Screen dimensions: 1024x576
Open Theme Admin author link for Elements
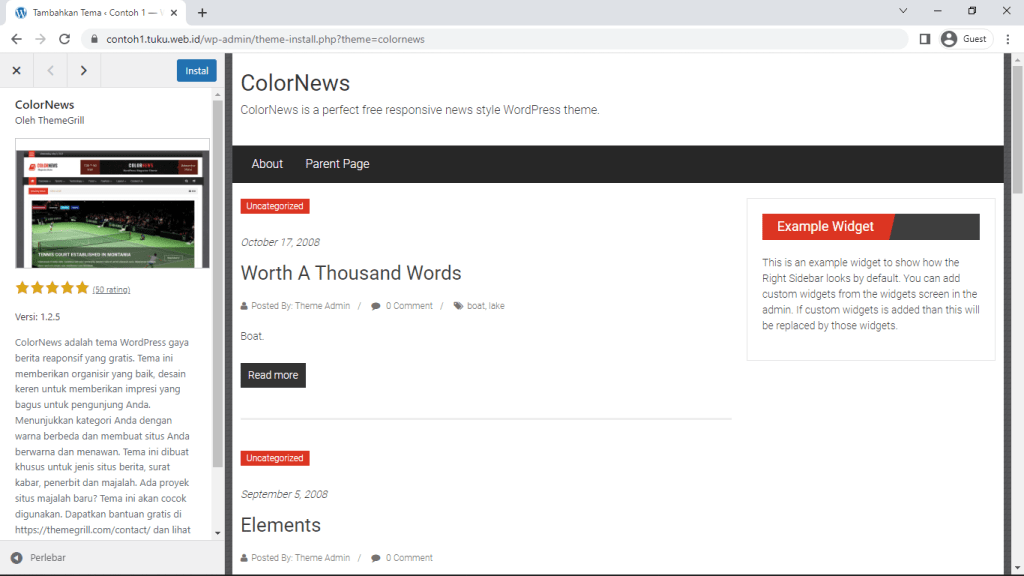(322, 558)
